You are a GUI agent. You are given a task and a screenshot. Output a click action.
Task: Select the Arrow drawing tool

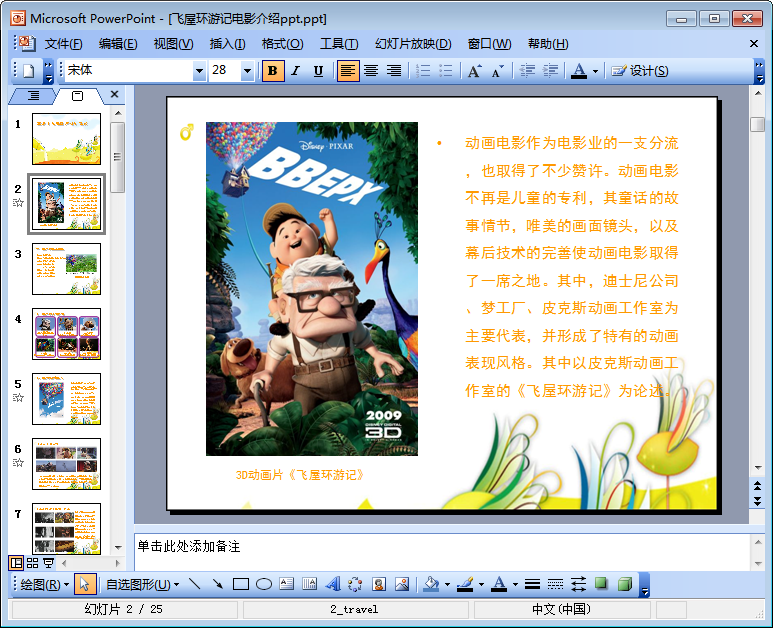click(217, 585)
